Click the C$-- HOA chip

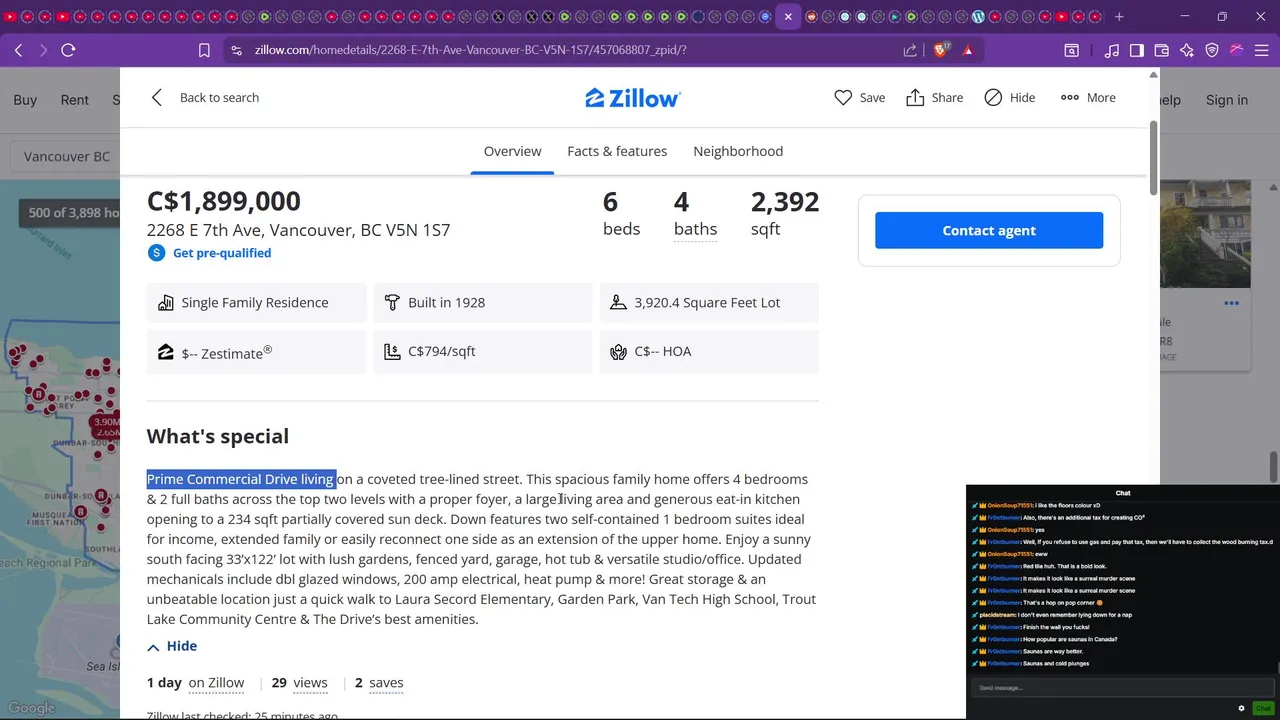pos(709,352)
